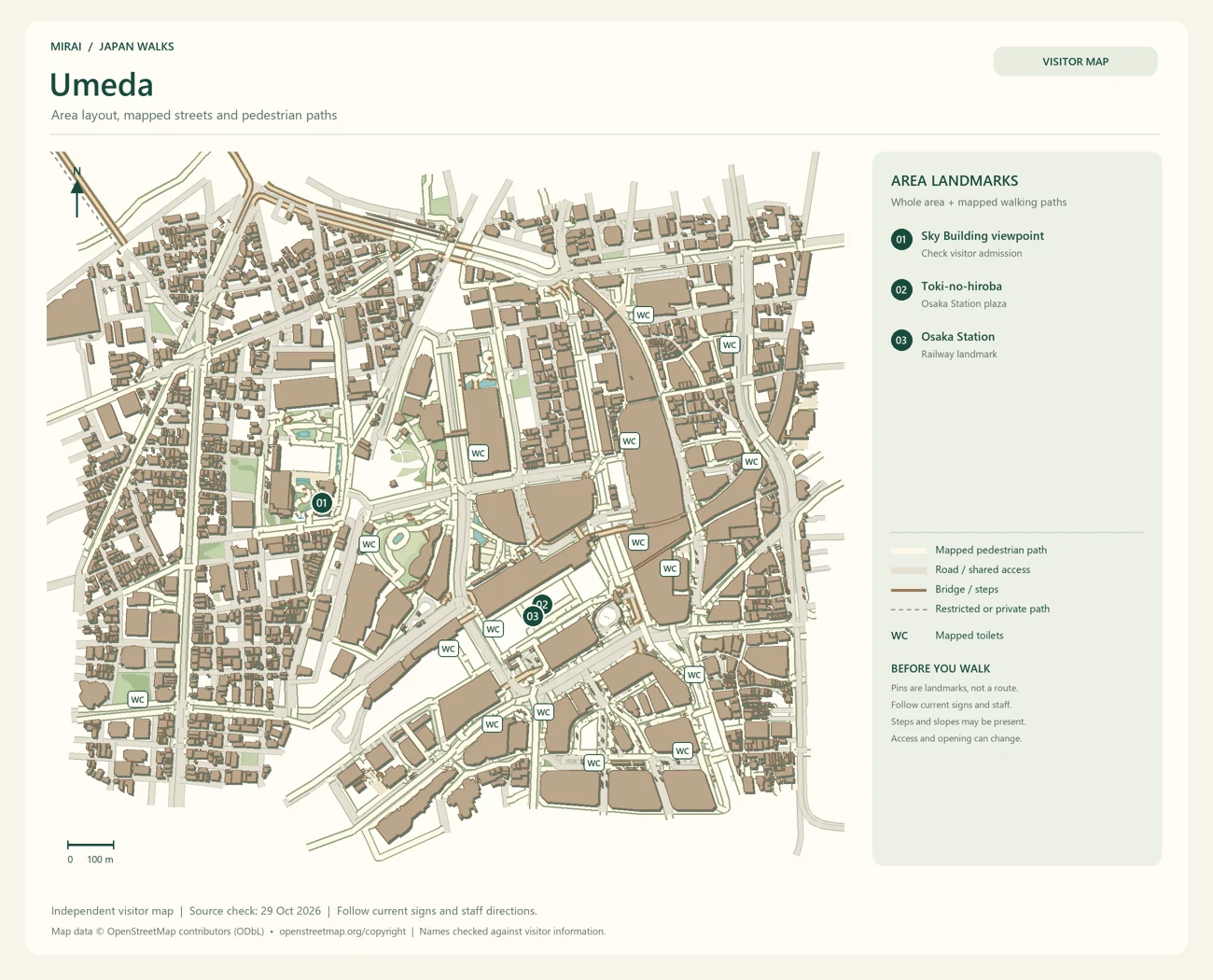This screenshot has width=1213, height=980.
Task: Click the northernmost WC marker on the map
Action: pyautogui.click(x=643, y=315)
